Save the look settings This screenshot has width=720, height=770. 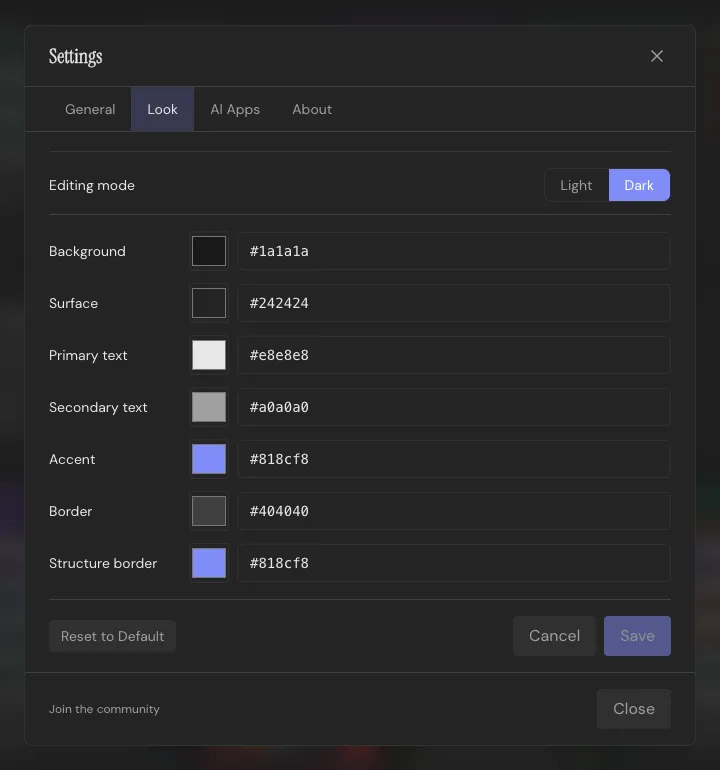(x=637, y=636)
